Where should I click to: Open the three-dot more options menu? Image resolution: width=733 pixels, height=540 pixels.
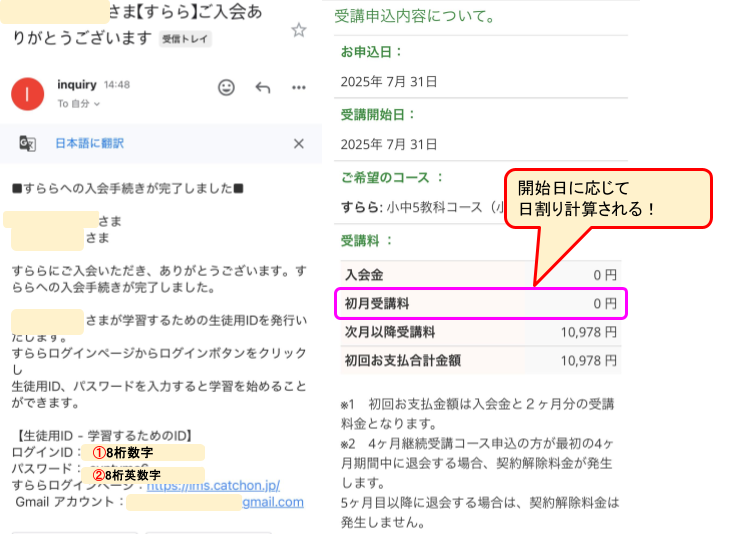pyautogui.click(x=299, y=87)
